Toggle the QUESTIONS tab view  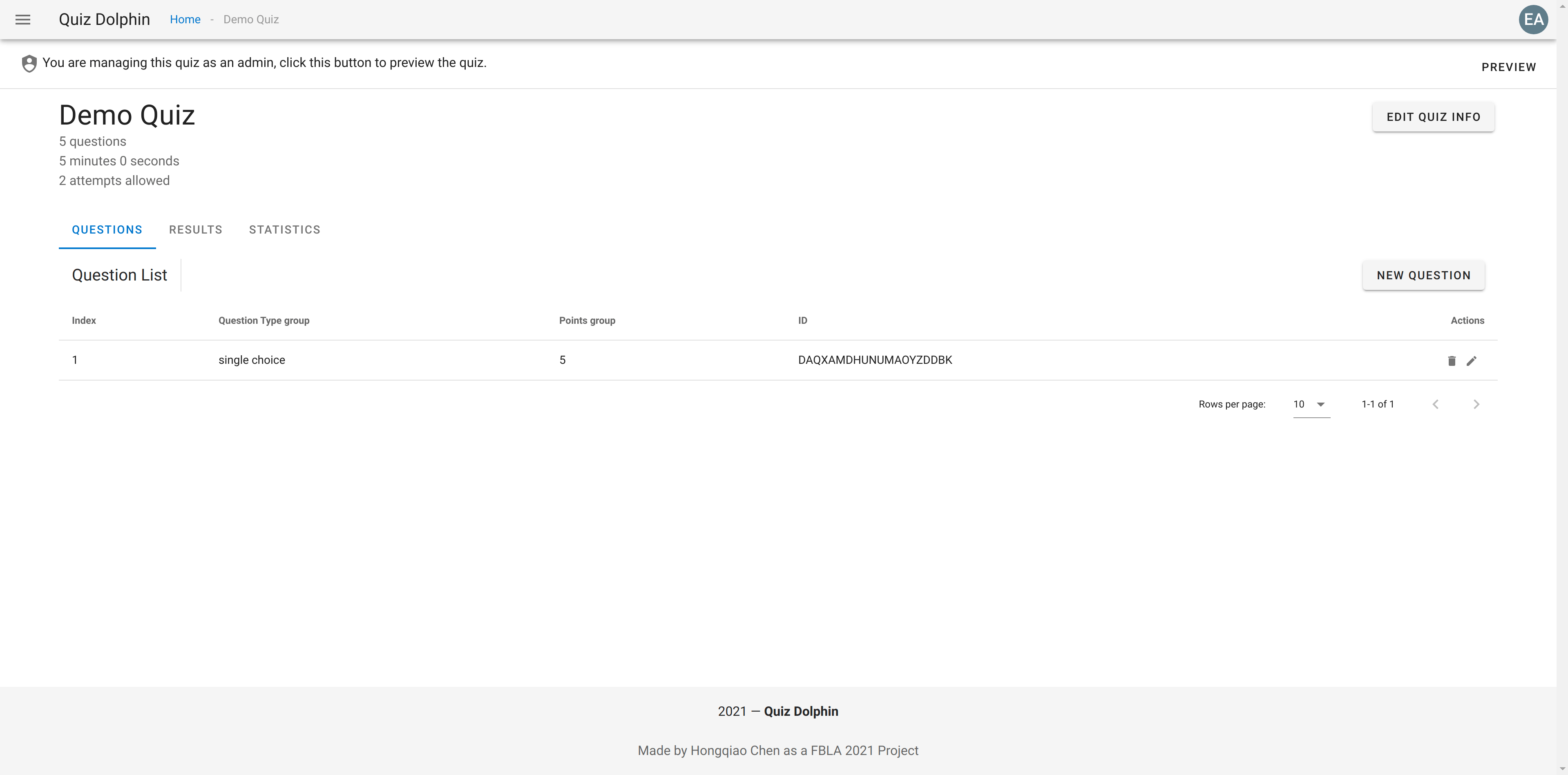point(108,229)
